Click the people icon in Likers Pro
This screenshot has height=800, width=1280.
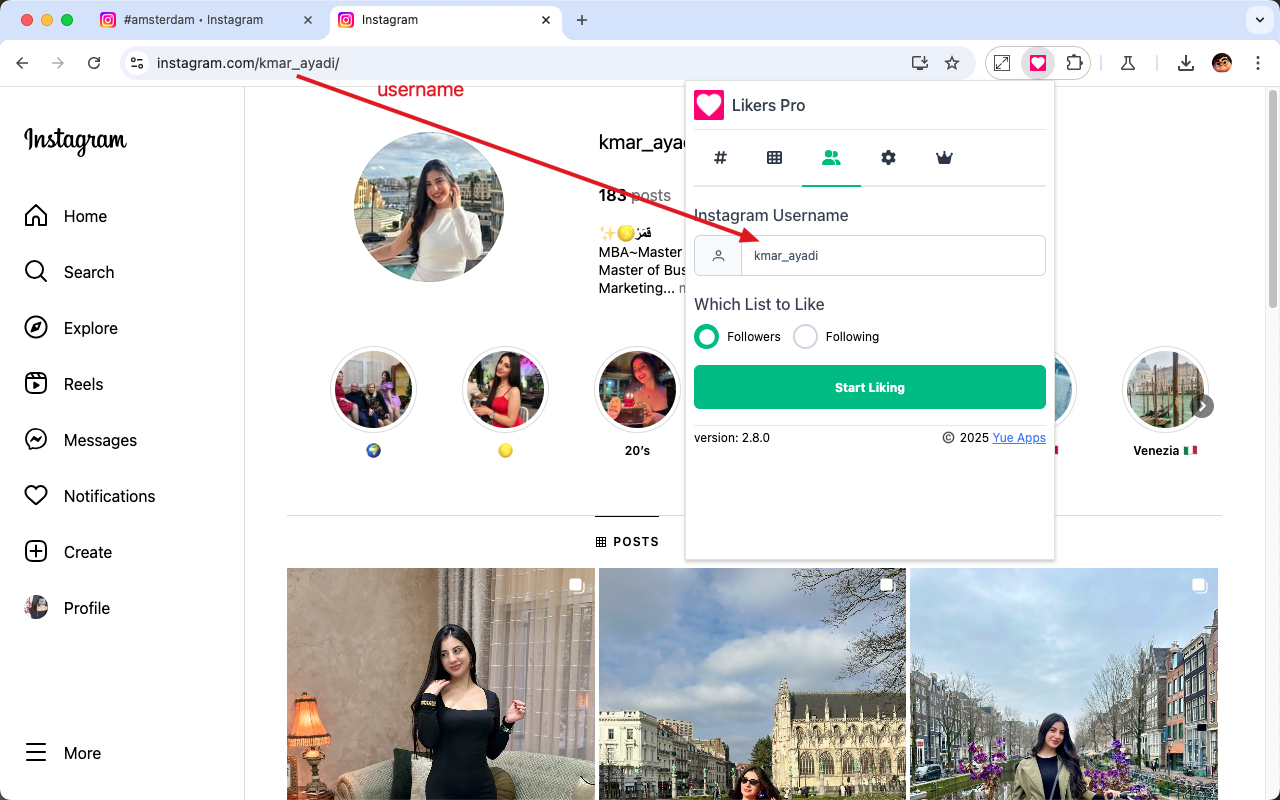click(831, 157)
